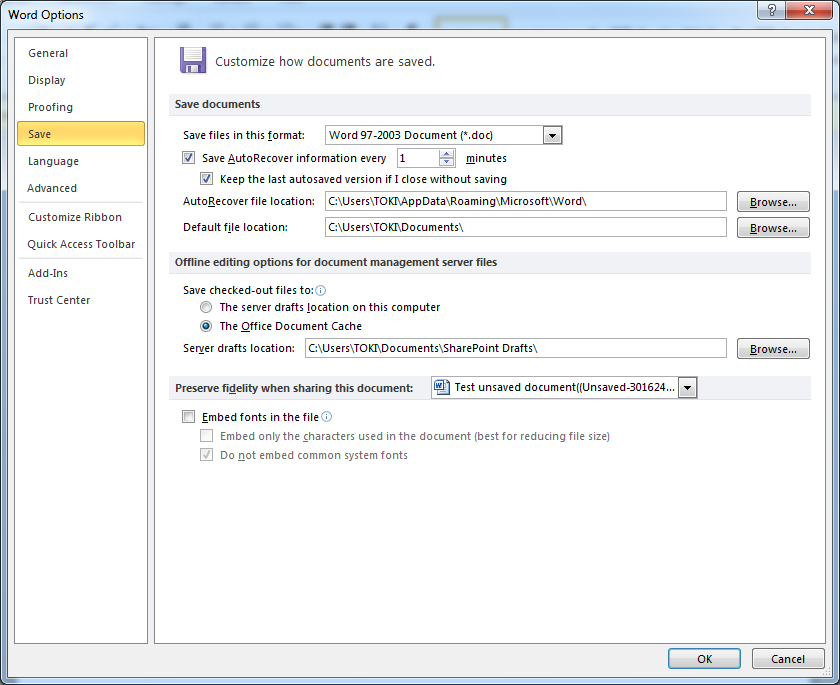Toggle Save AutoRecover information checkbox

click(188, 157)
